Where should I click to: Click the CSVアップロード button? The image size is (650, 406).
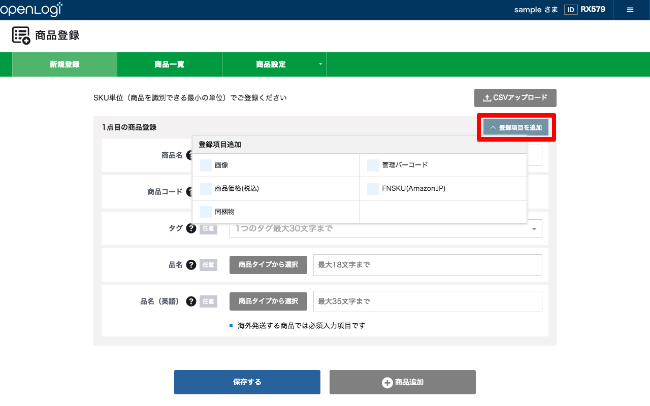click(x=515, y=98)
